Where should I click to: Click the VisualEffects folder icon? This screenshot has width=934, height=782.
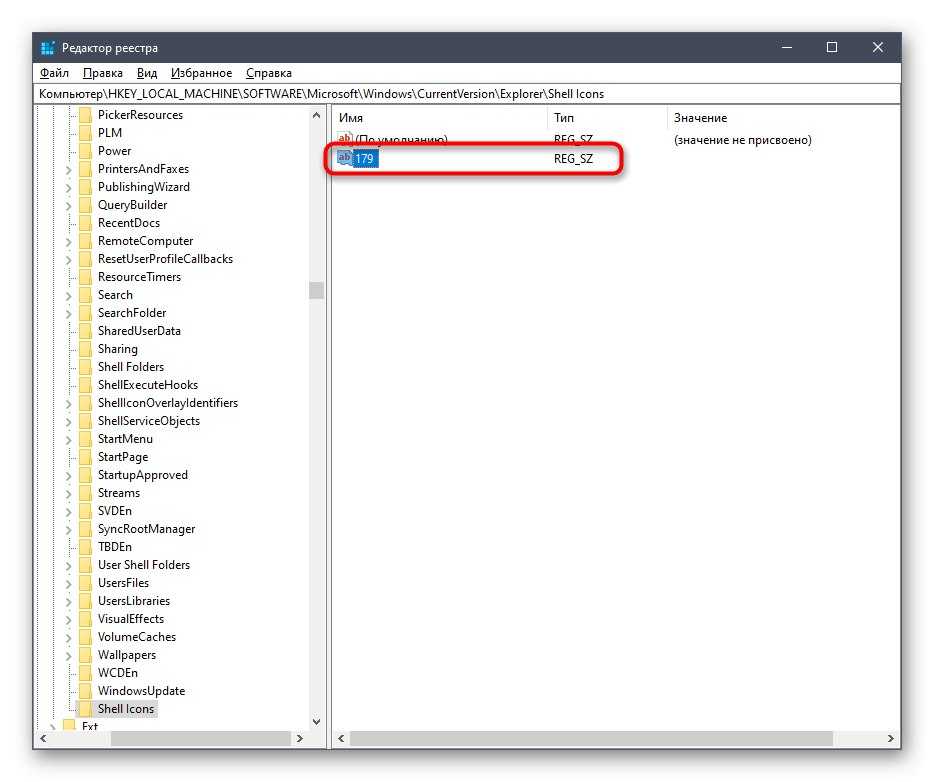[85, 619]
